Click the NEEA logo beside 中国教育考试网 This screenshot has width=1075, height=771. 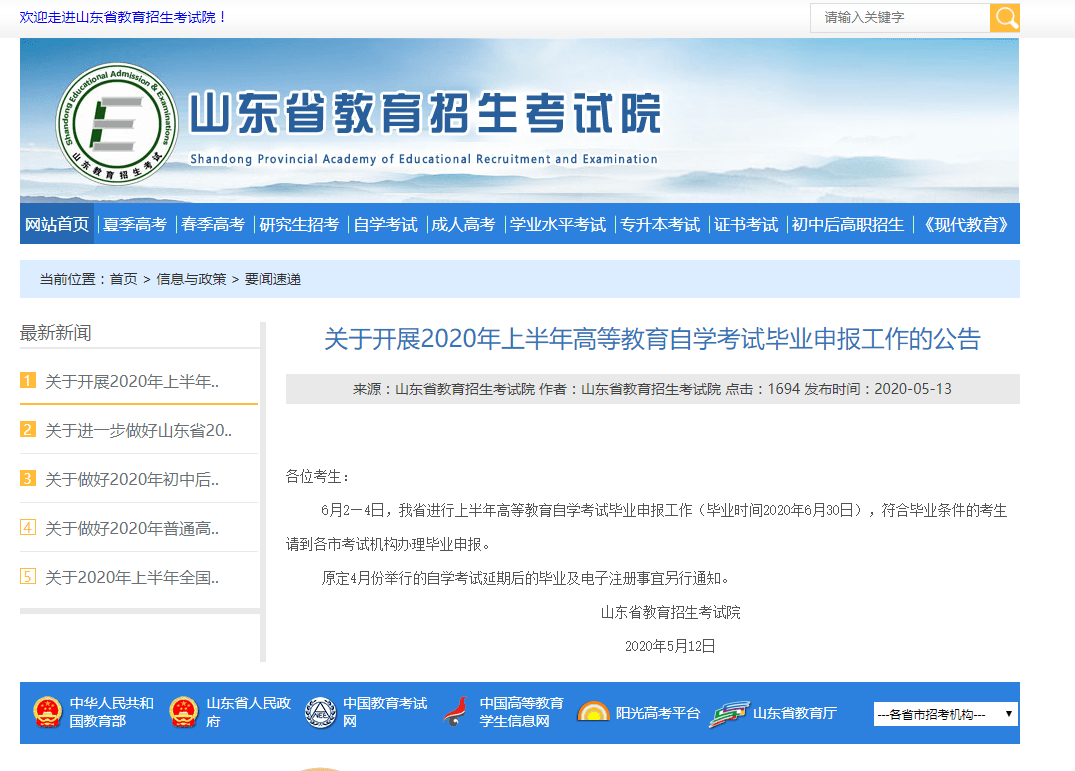[x=320, y=713]
